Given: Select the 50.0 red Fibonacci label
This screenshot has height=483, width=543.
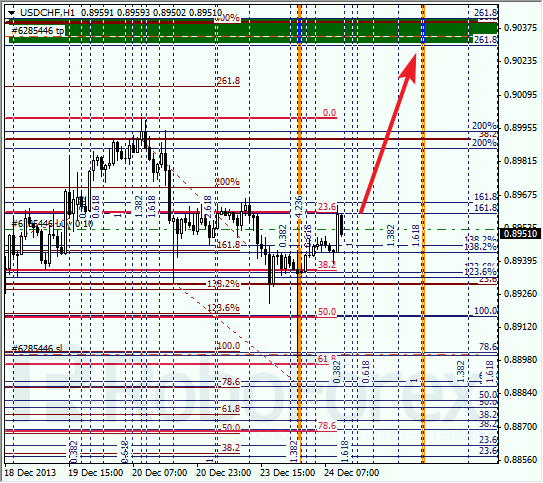Looking at the screenshot, I should click(327, 311).
